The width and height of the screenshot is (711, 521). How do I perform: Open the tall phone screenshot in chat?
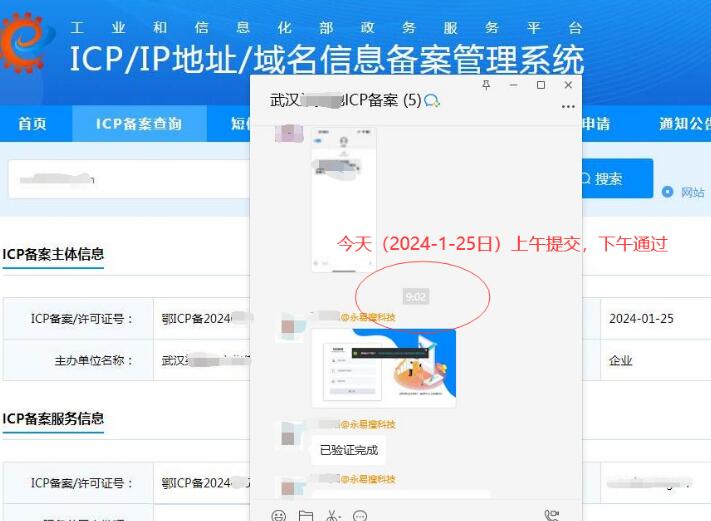pos(343,198)
